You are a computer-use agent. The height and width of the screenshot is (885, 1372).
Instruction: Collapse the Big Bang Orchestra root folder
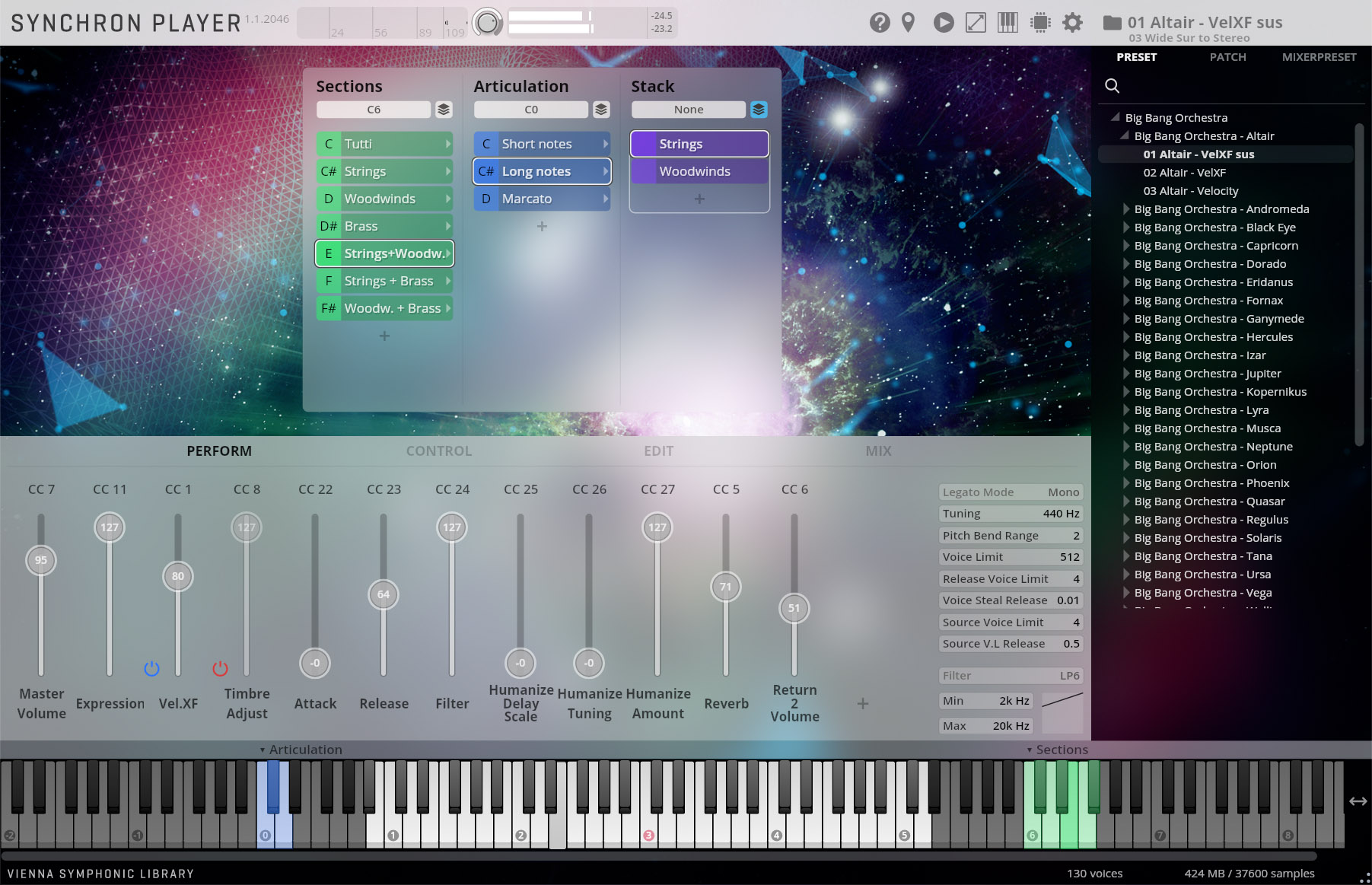coord(1115,117)
